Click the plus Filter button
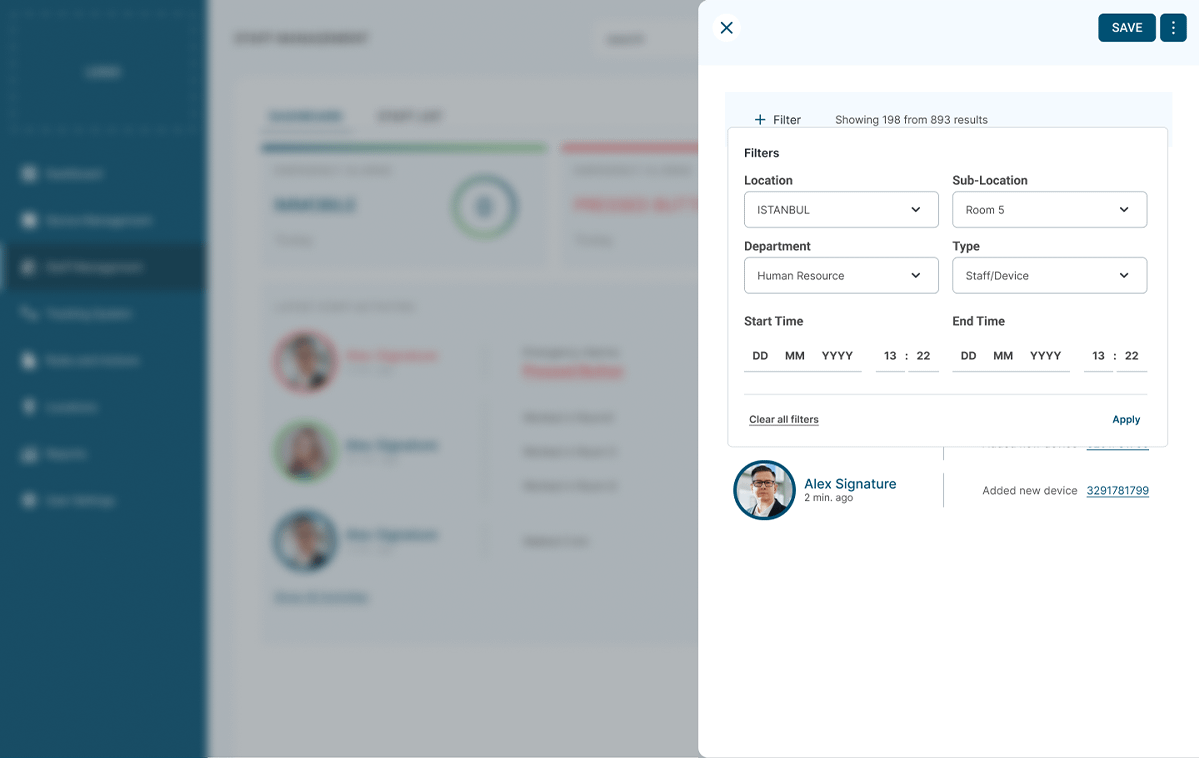The width and height of the screenshot is (1200, 758). coord(777,120)
